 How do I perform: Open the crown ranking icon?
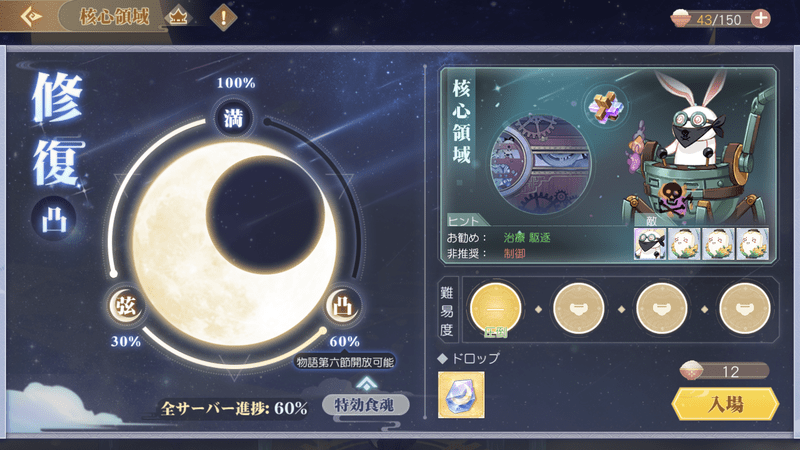(178, 17)
